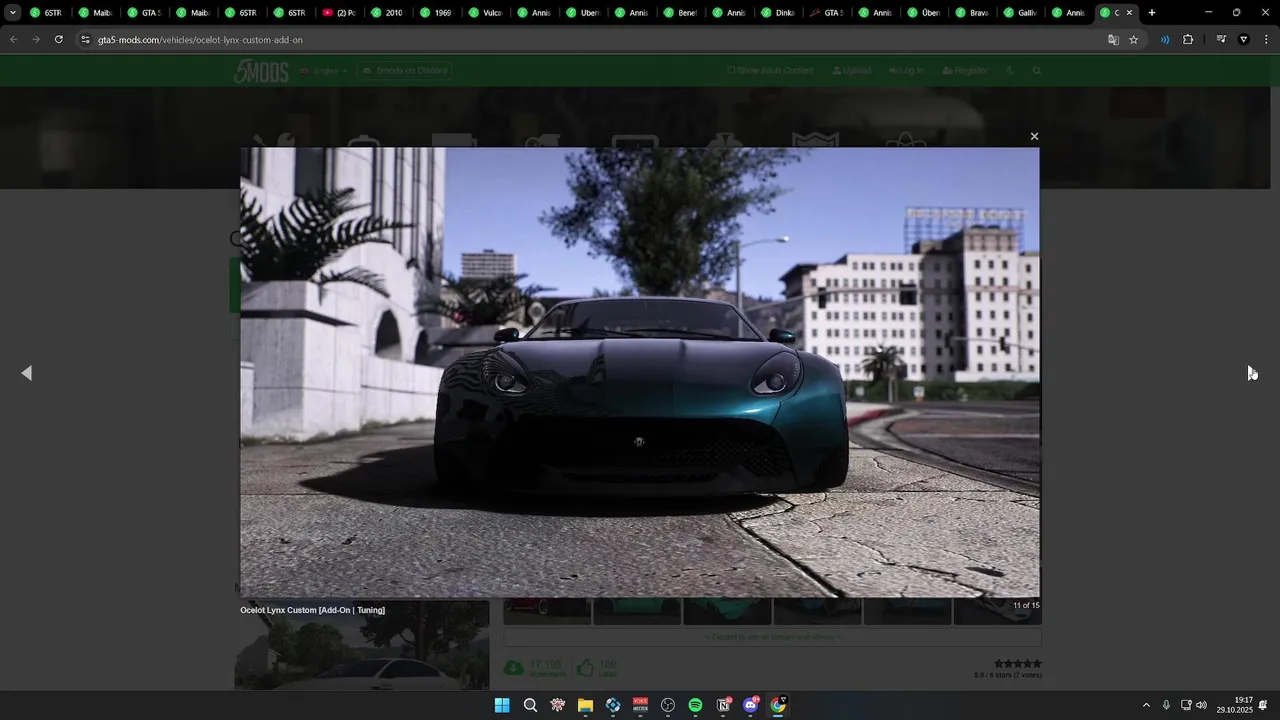Open Voicemeeter from taskbar
Viewport: 1280px width, 720px height.
(x=640, y=705)
